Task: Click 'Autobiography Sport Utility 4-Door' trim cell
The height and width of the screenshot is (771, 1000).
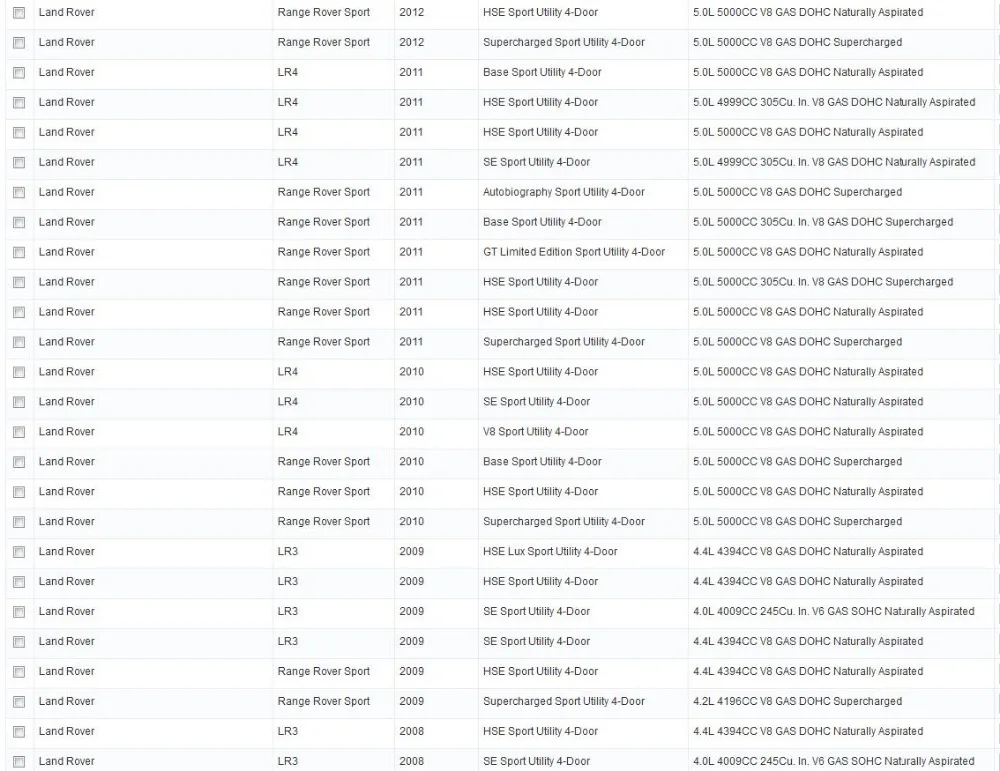Action: point(564,192)
